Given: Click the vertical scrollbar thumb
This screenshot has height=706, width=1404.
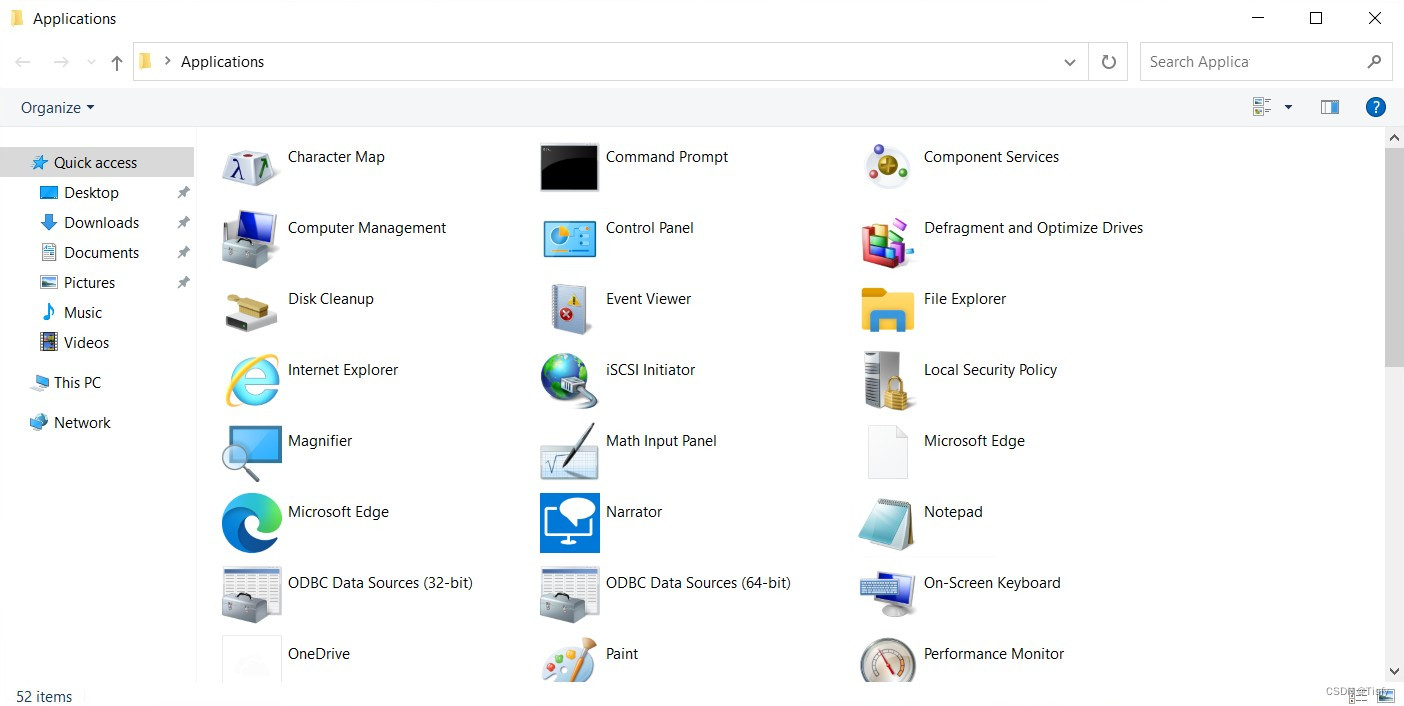Looking at the screenshot, I should point(1394,258).
